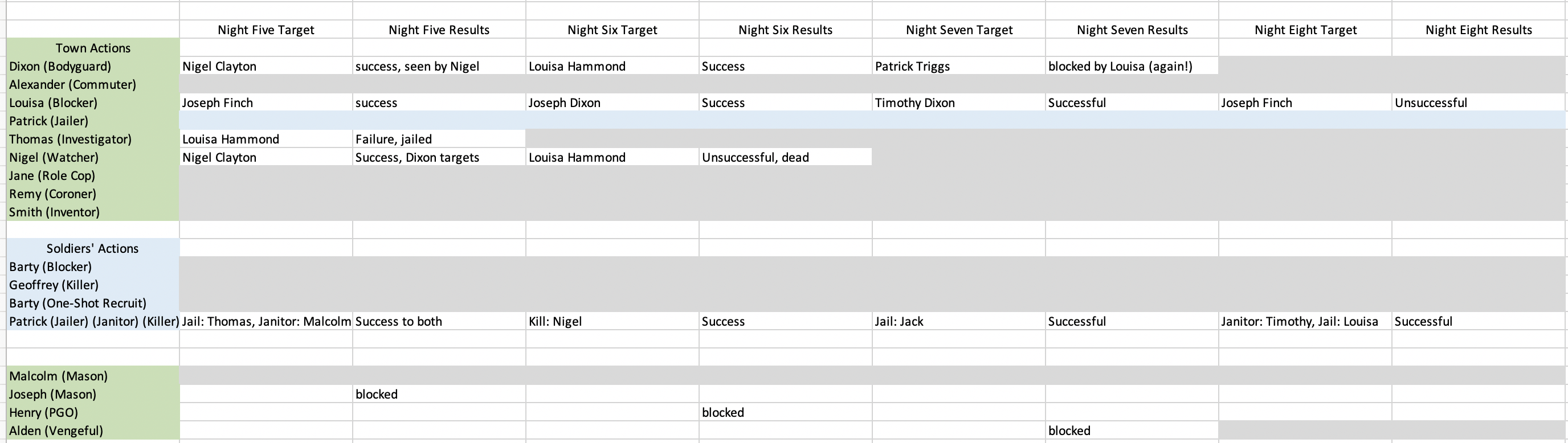Select the 'Failure, jailed' result cell
Image resolution: width=1568 pixels, height=443 pixels.
[393, 140]
